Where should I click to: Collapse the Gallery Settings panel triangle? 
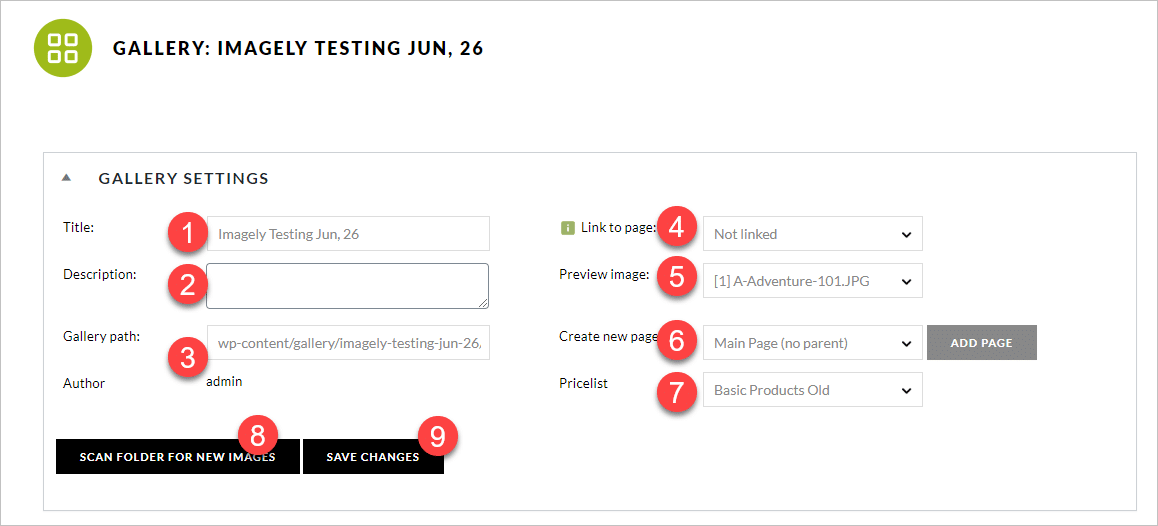(66, 178)
